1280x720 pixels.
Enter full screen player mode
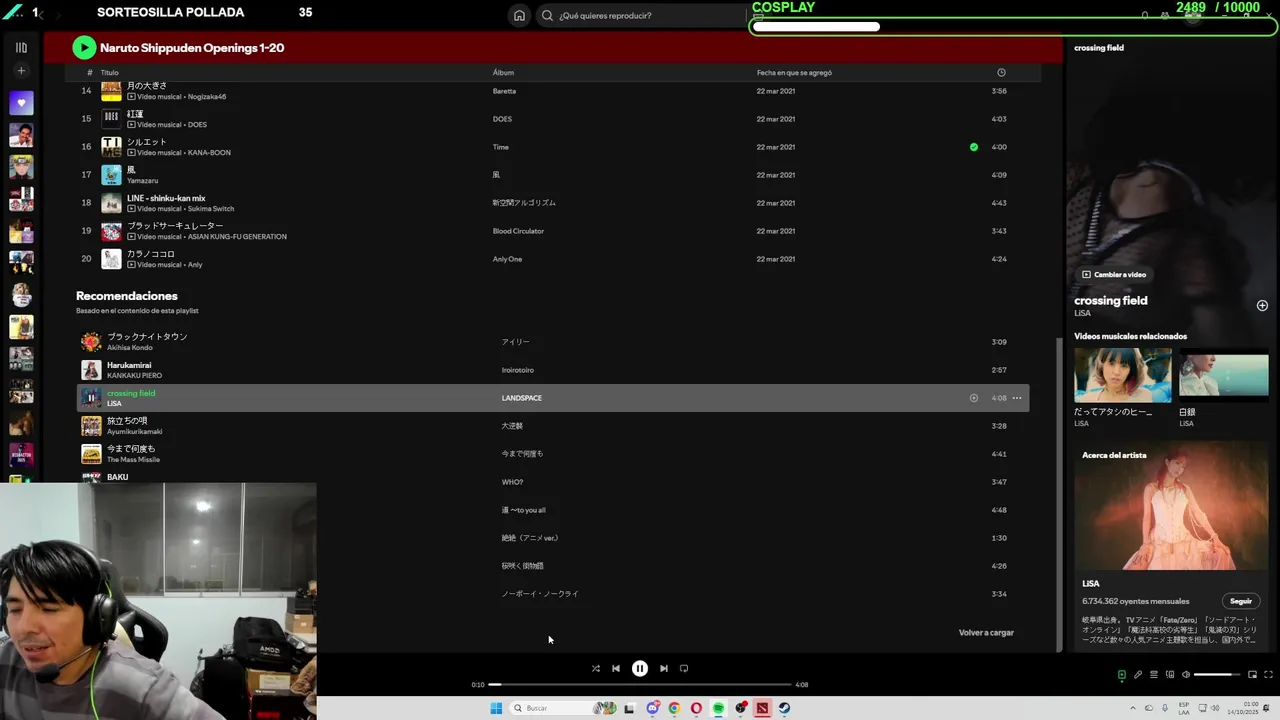pyautogui.click(x=1268, y=675)
